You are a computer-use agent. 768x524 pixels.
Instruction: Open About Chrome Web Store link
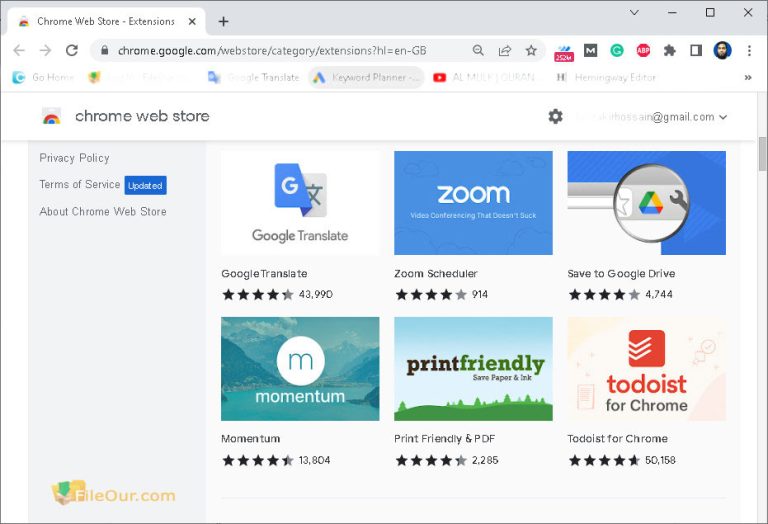pyautogui.click(x=103, y=211)
